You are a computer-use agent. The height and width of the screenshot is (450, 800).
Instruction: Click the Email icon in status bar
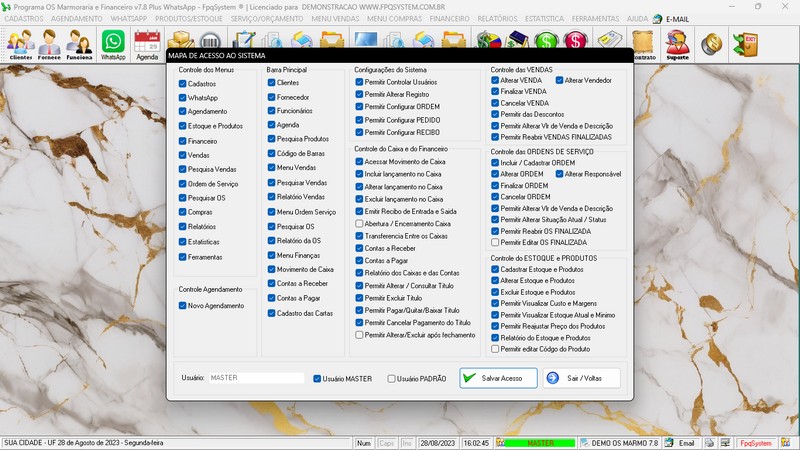coord(669,443)
